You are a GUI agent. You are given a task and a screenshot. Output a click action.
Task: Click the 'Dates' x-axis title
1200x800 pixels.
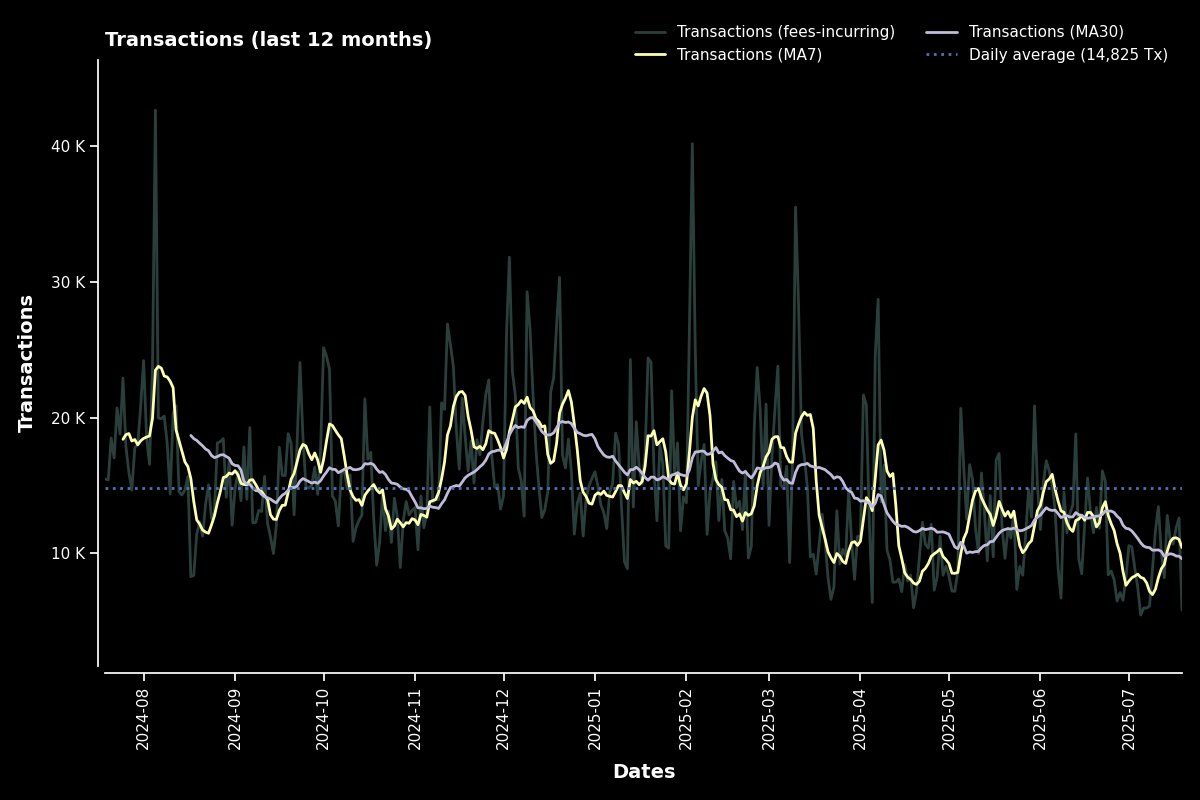pos(643,772)
